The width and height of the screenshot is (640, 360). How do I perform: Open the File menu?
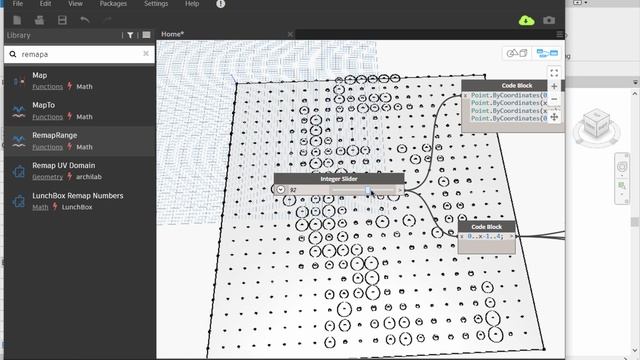pyautogui.click(x=18, y=4)
